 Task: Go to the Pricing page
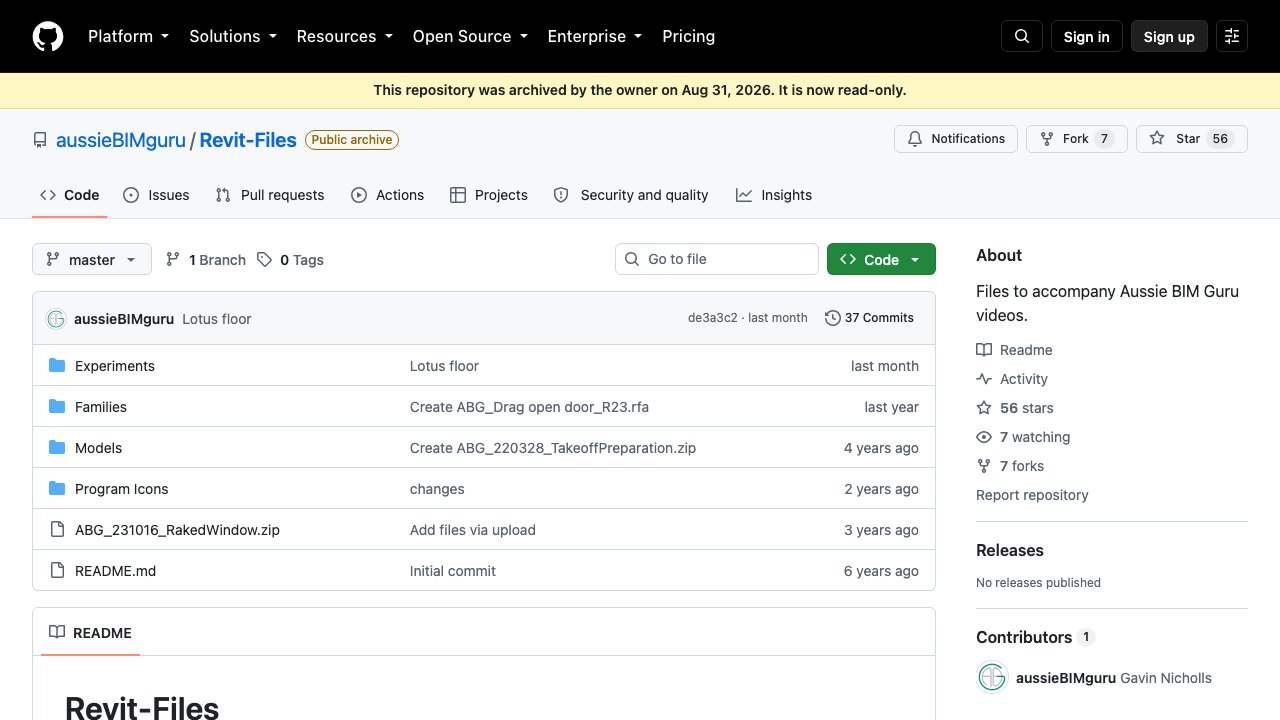click(689, 36)
